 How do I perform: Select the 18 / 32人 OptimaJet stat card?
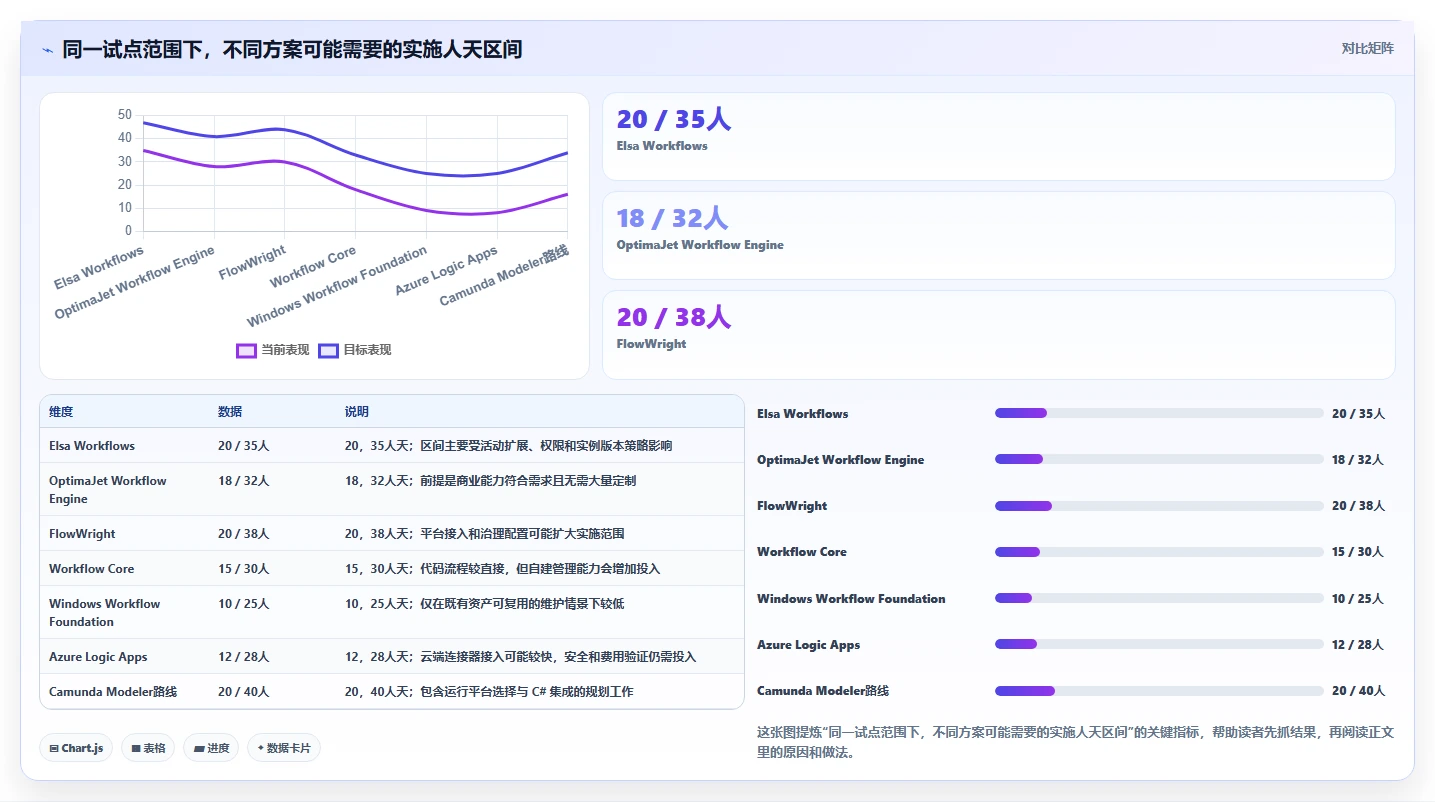click(x=998, y=235)
